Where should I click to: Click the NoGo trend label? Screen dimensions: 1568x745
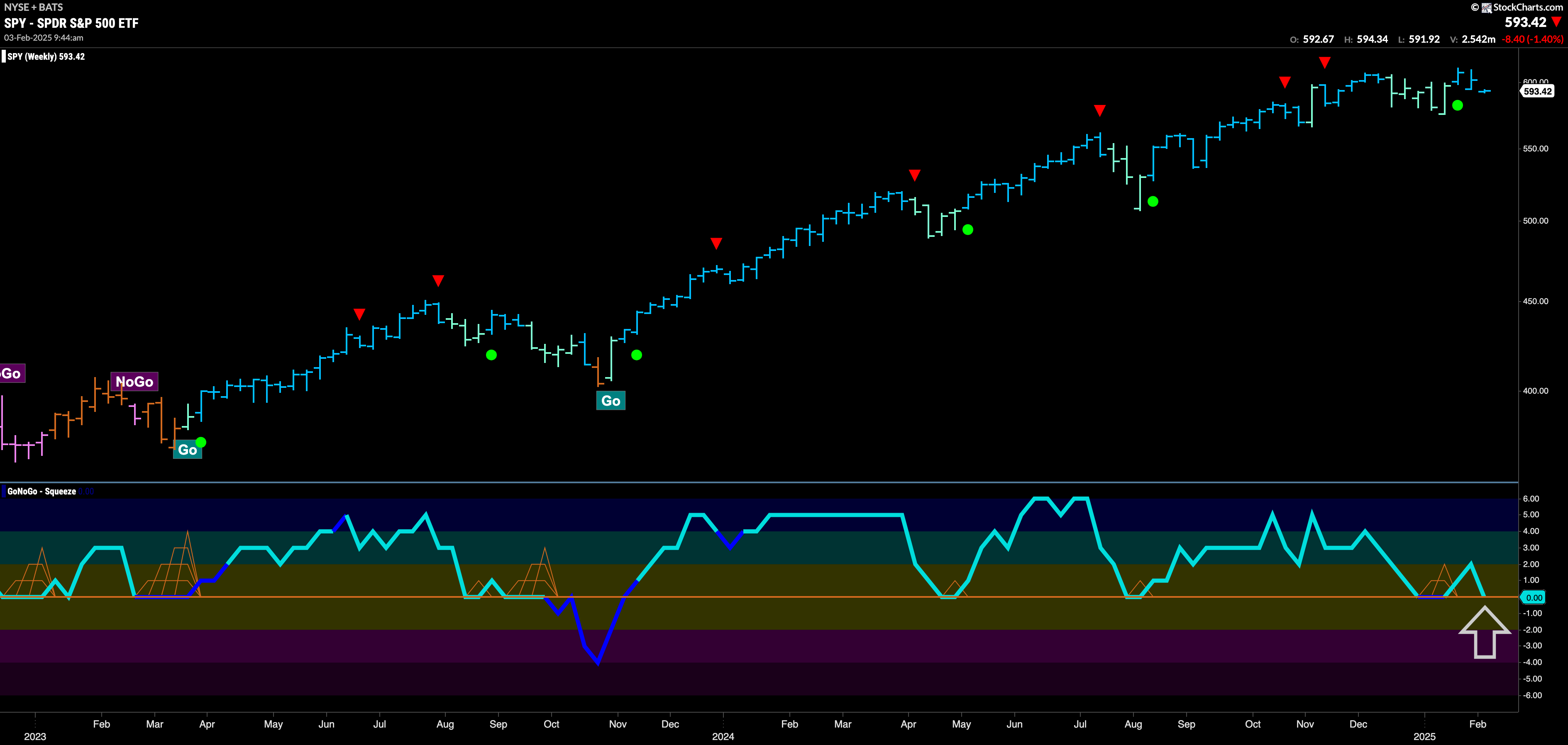coord(134,381)
